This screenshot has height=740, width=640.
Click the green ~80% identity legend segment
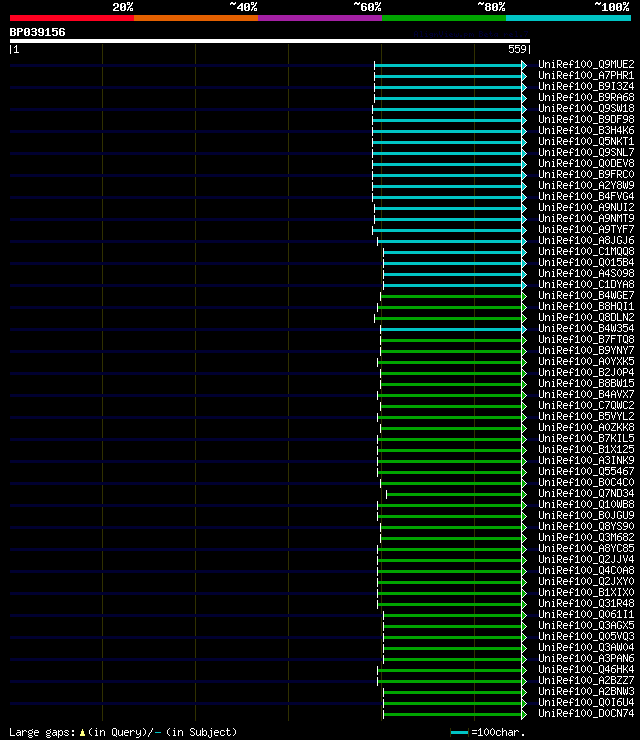point(444,18)
